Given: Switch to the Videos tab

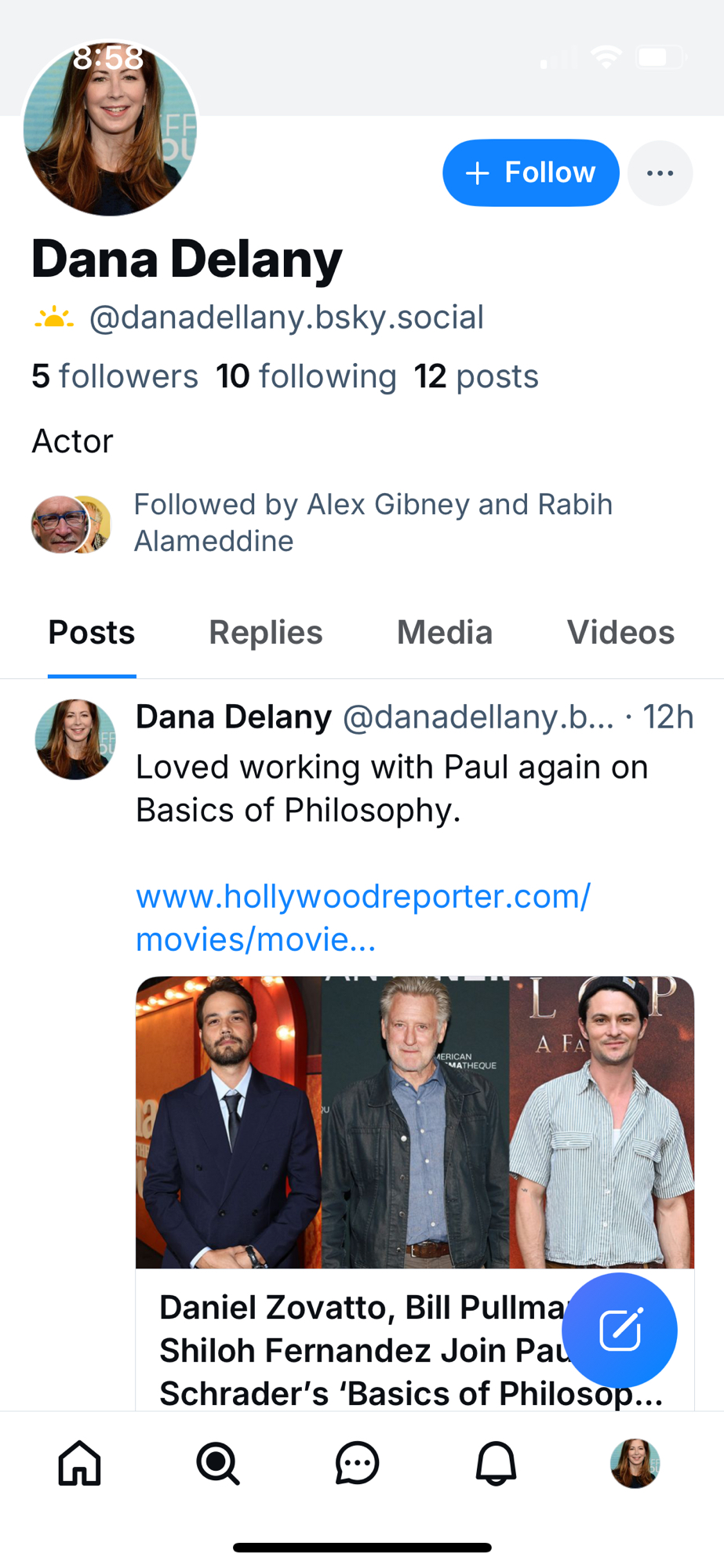Looking at the screenshot, I should click(620, 633).
